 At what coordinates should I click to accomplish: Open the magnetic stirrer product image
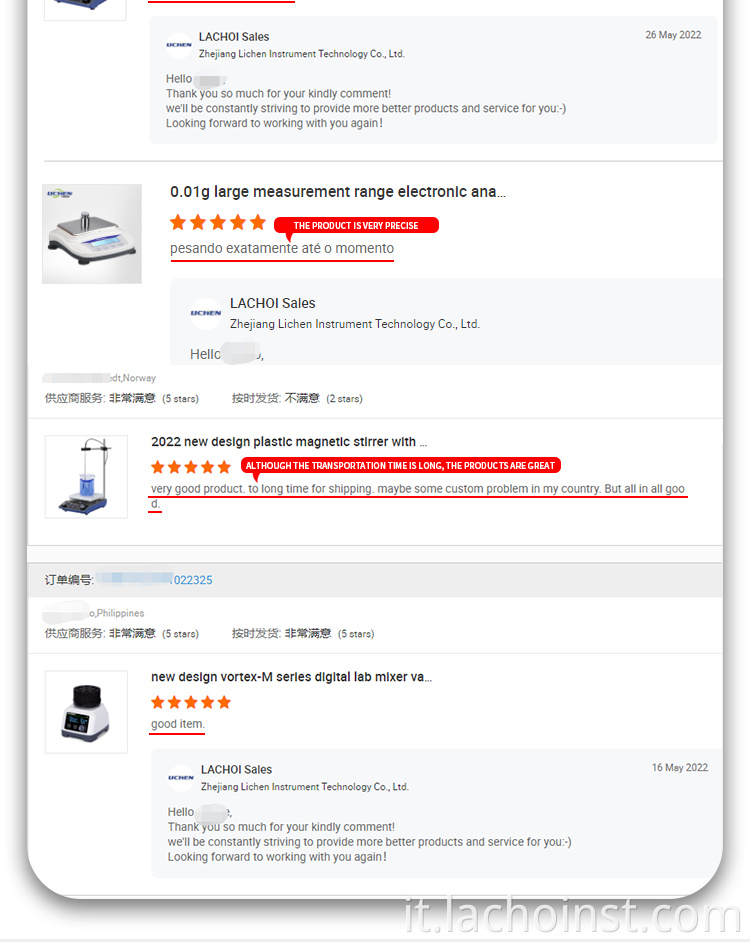pyautogui.click(x=86, y=476)
